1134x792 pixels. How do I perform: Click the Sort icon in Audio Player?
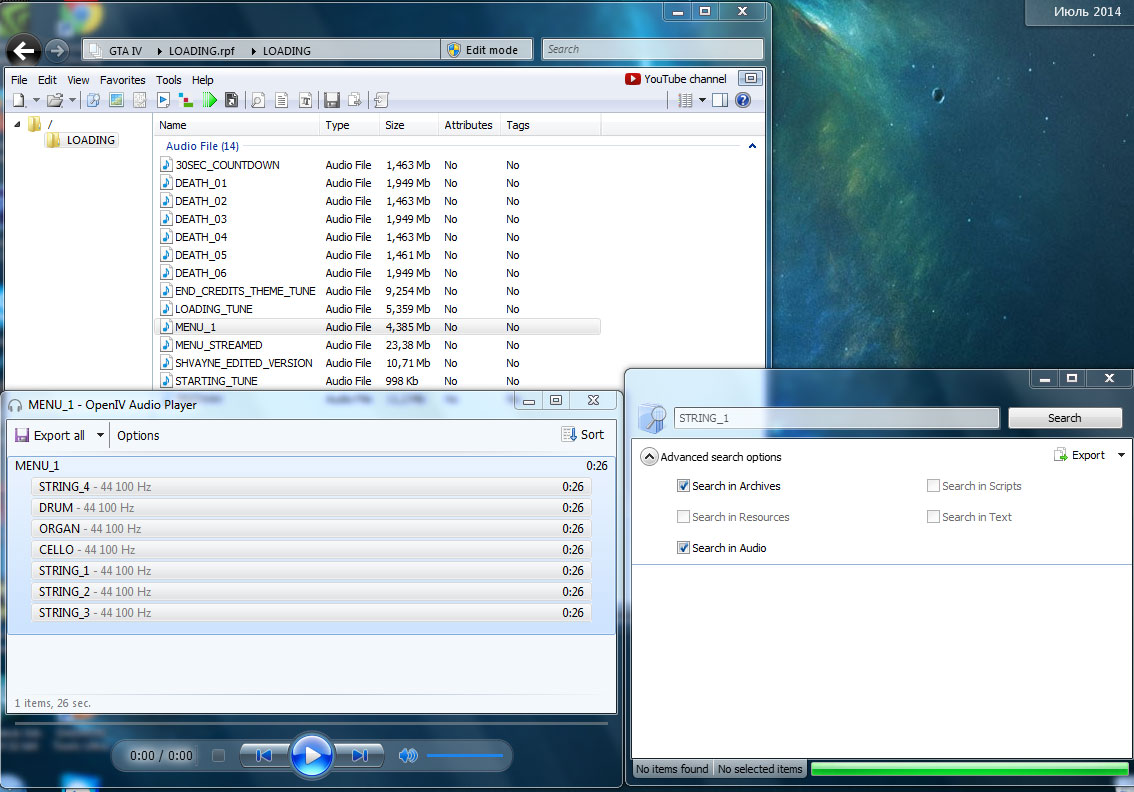point(583,435)
